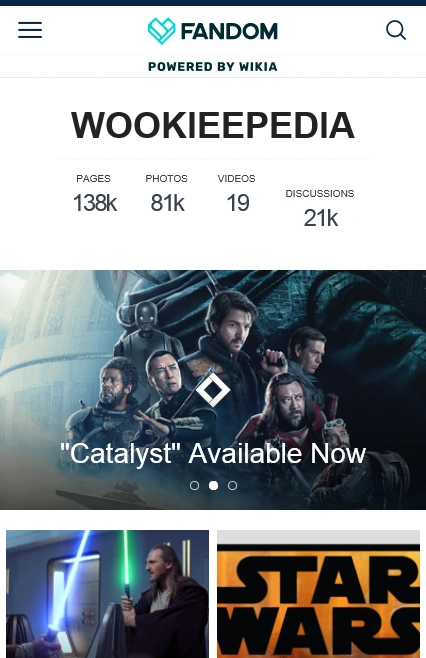The image size is (426, 658).
Task: Select the third carousel dot
Action: 232,486
